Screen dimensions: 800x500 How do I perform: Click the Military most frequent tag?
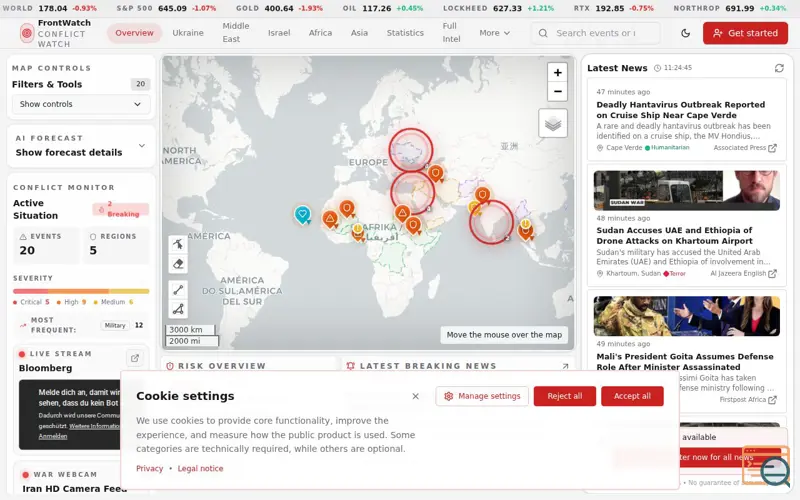[115, 326]
